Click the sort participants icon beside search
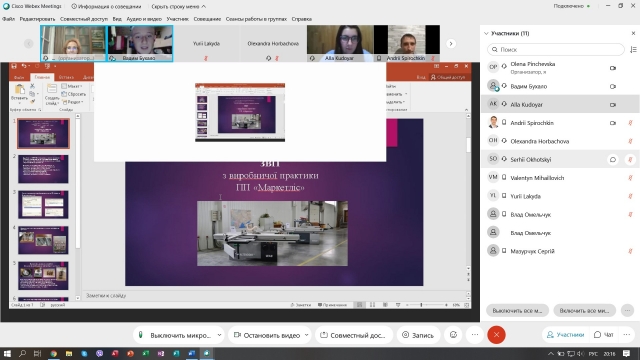Viewport: 640px width, 360px height. (x=633, y=49)
